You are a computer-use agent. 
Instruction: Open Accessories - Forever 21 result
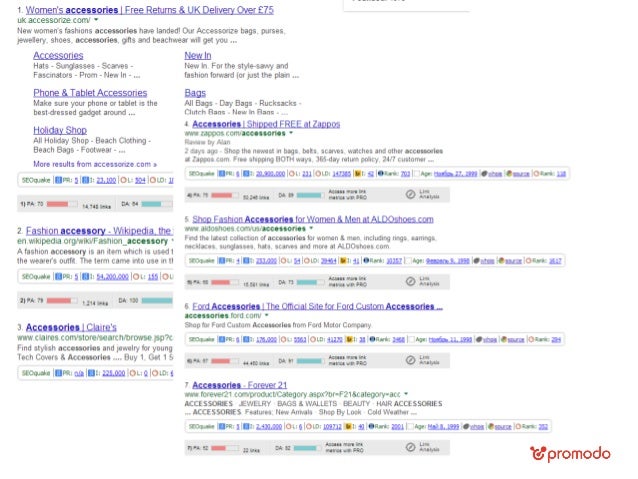click(240, 385)
